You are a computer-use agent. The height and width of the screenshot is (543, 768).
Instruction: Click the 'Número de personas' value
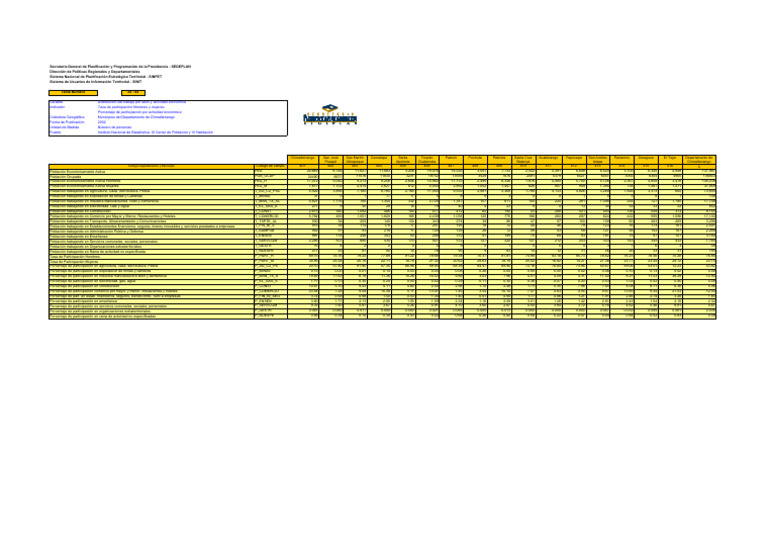point(115,127)
